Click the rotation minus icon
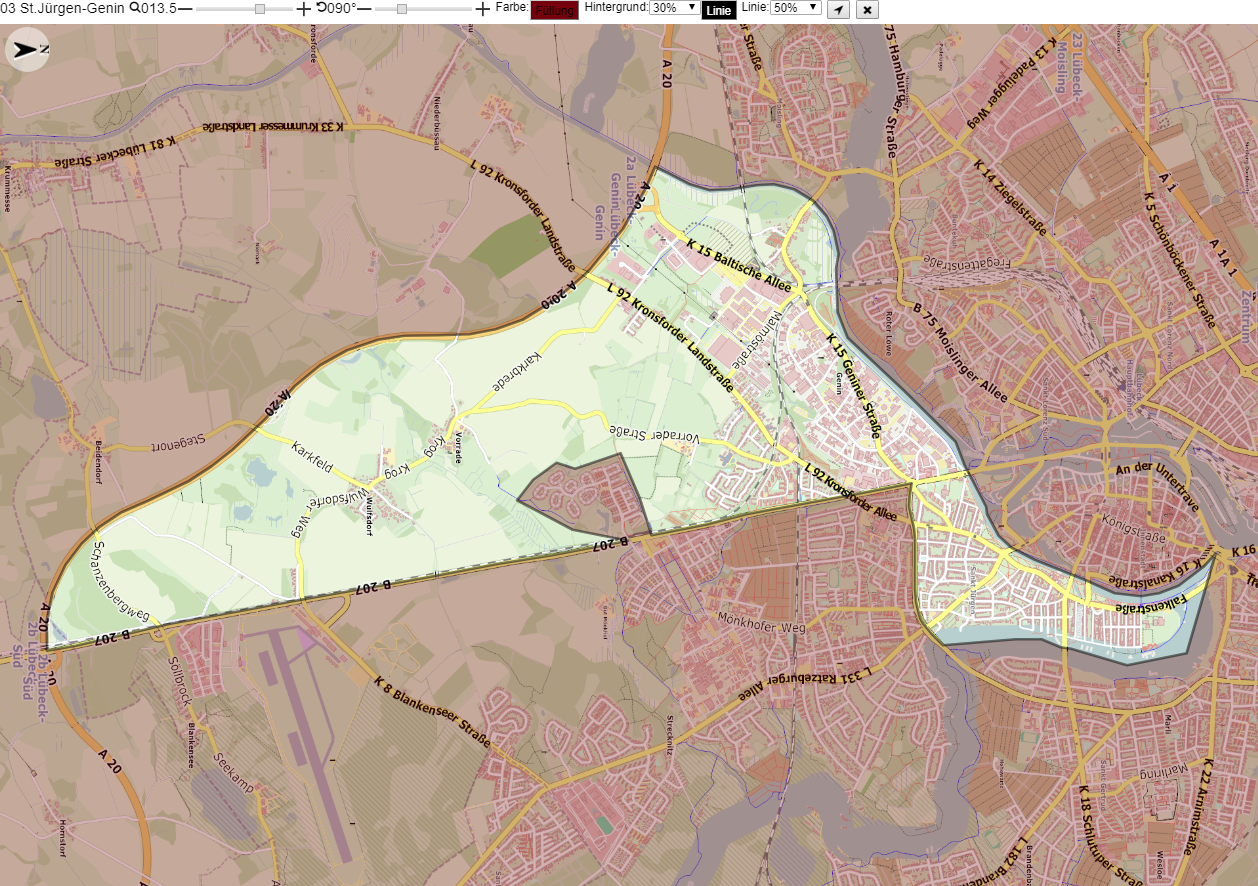Viewport: 1258px width, 886px height. coord(364,8)
